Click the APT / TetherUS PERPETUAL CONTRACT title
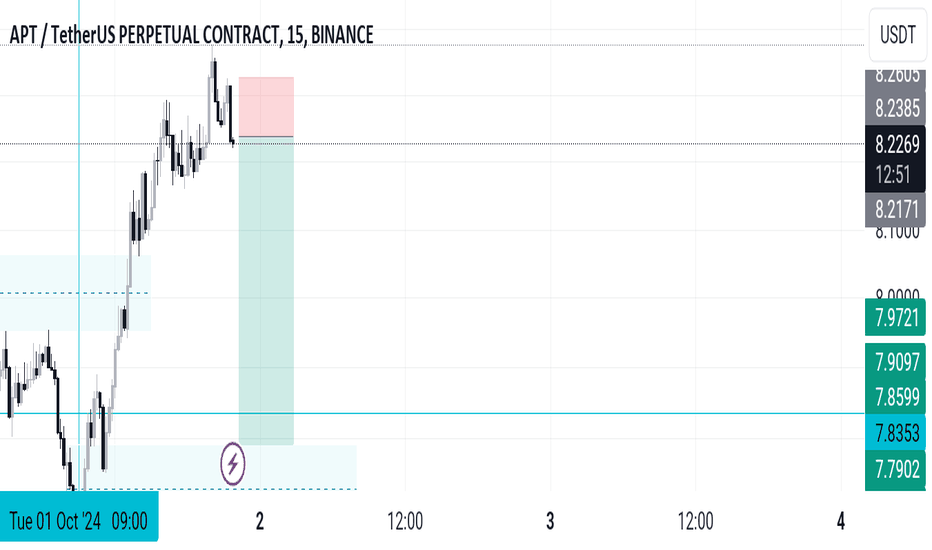932x550 pixels. [x=191, y=35]
